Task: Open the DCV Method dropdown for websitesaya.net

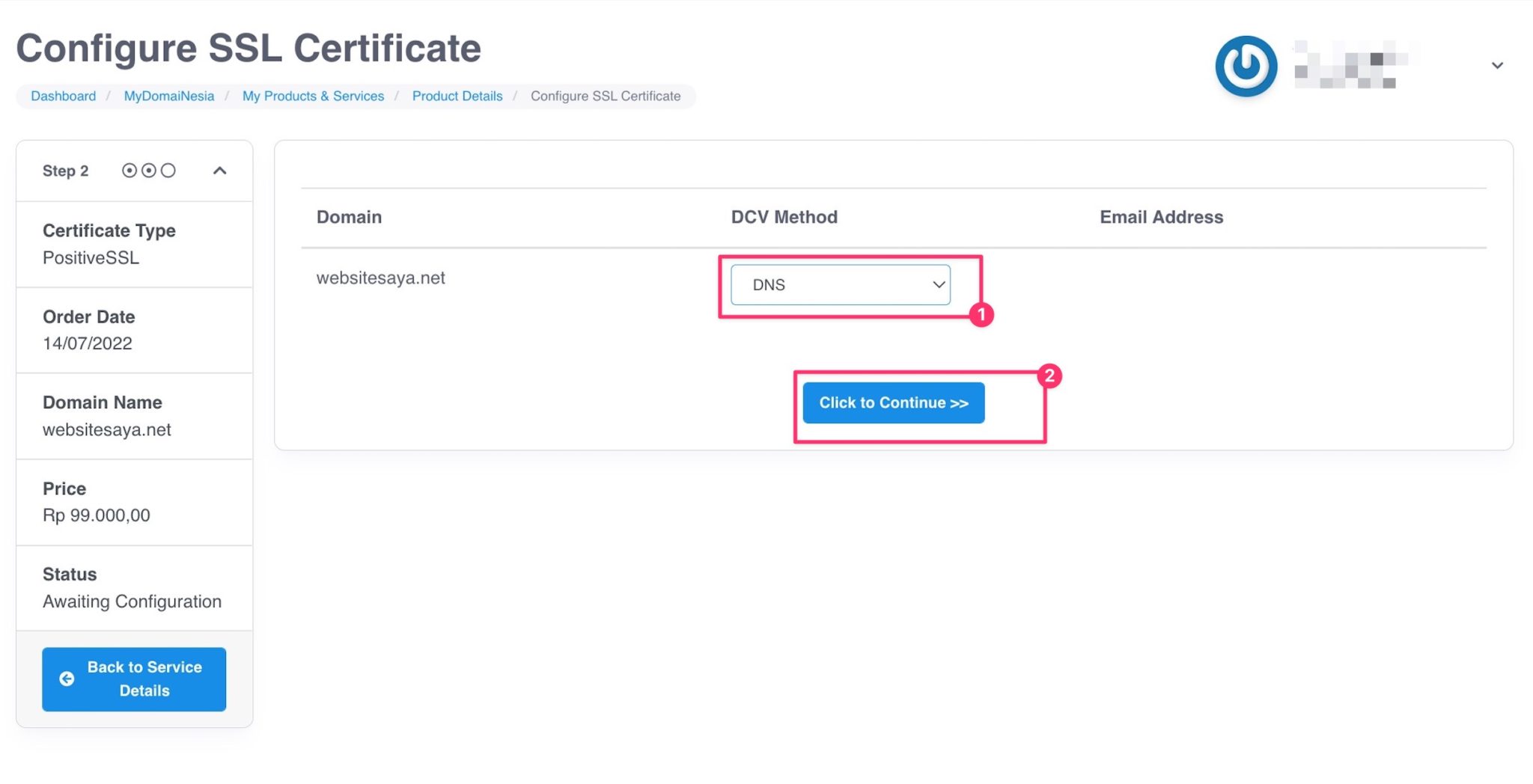Action: click(840, 284)
